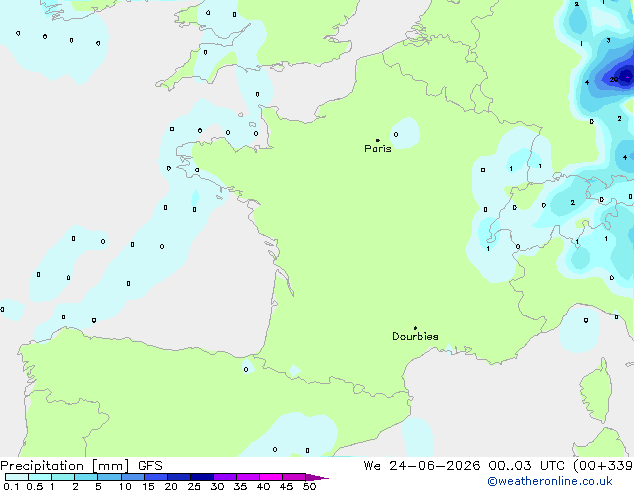Click the '00..03 UTC' time range text
Image resolution: width=634 pixels, height=490 pixels.
[526, 466]
